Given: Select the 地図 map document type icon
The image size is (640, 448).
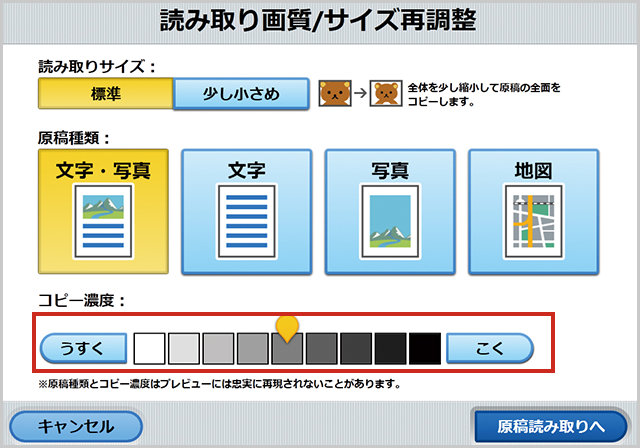Looking at the screenshot, I should coord(533,212).
